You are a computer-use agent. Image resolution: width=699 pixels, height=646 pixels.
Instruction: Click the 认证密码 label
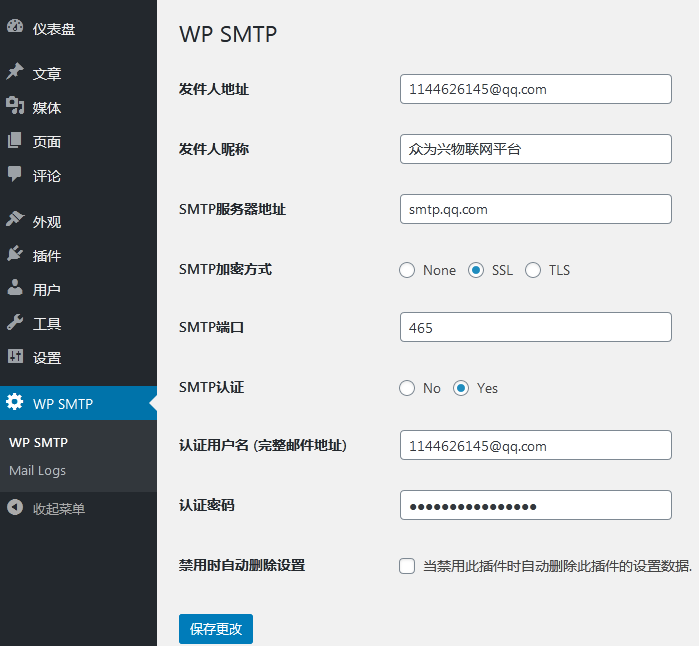(x=207, y=505)
